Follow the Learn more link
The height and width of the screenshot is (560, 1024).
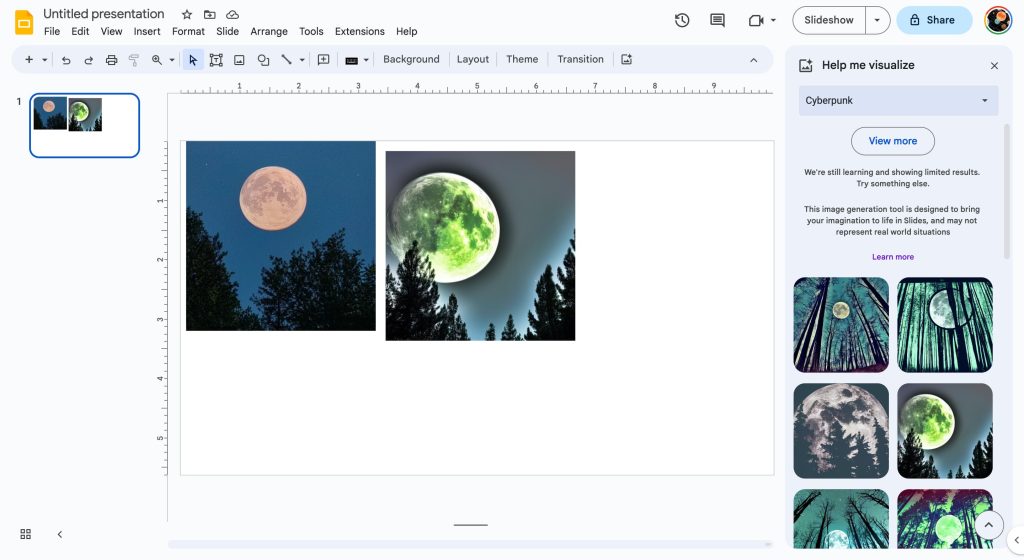(892, 257)
